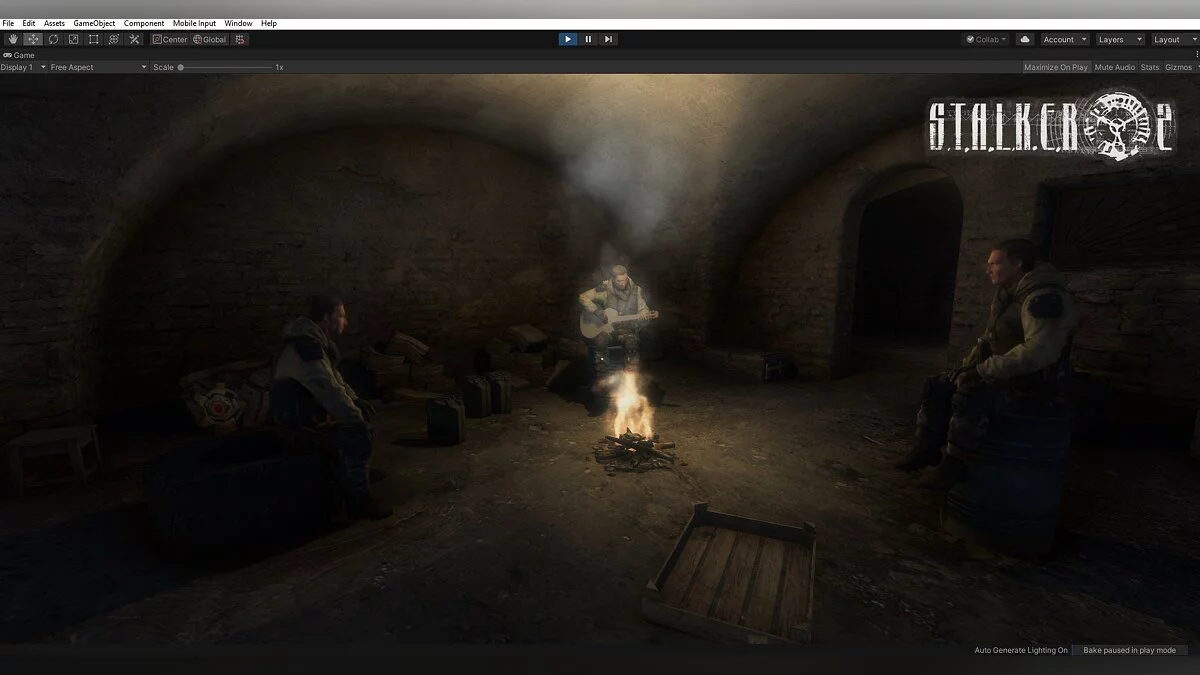Open the Edit menu
The image size is (1200, 675).
pos(29,23)
